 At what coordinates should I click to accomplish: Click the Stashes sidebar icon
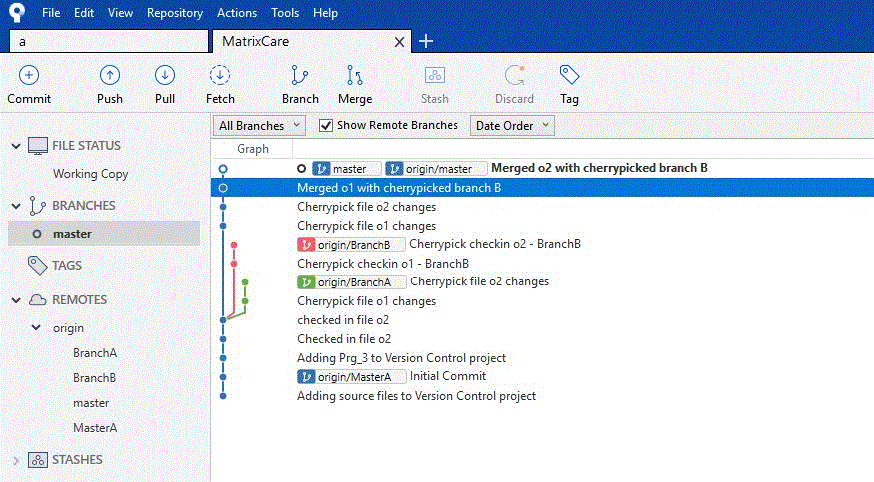click(x=37, y=460)
